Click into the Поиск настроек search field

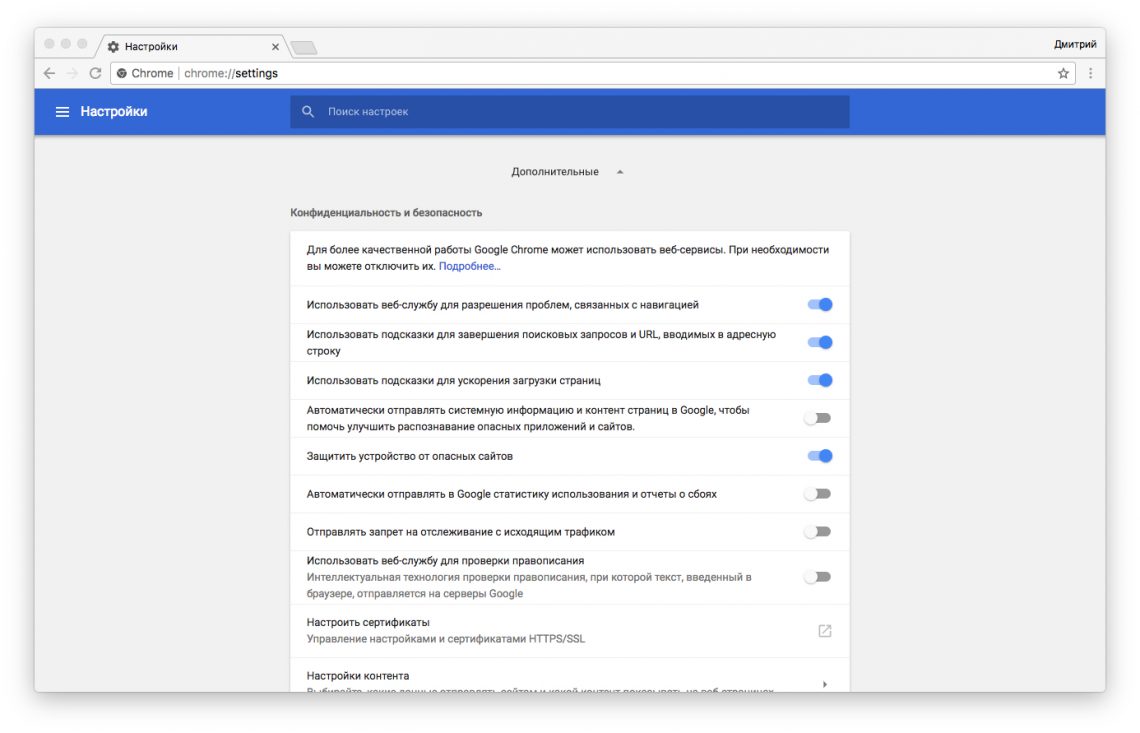click(580, 112)
